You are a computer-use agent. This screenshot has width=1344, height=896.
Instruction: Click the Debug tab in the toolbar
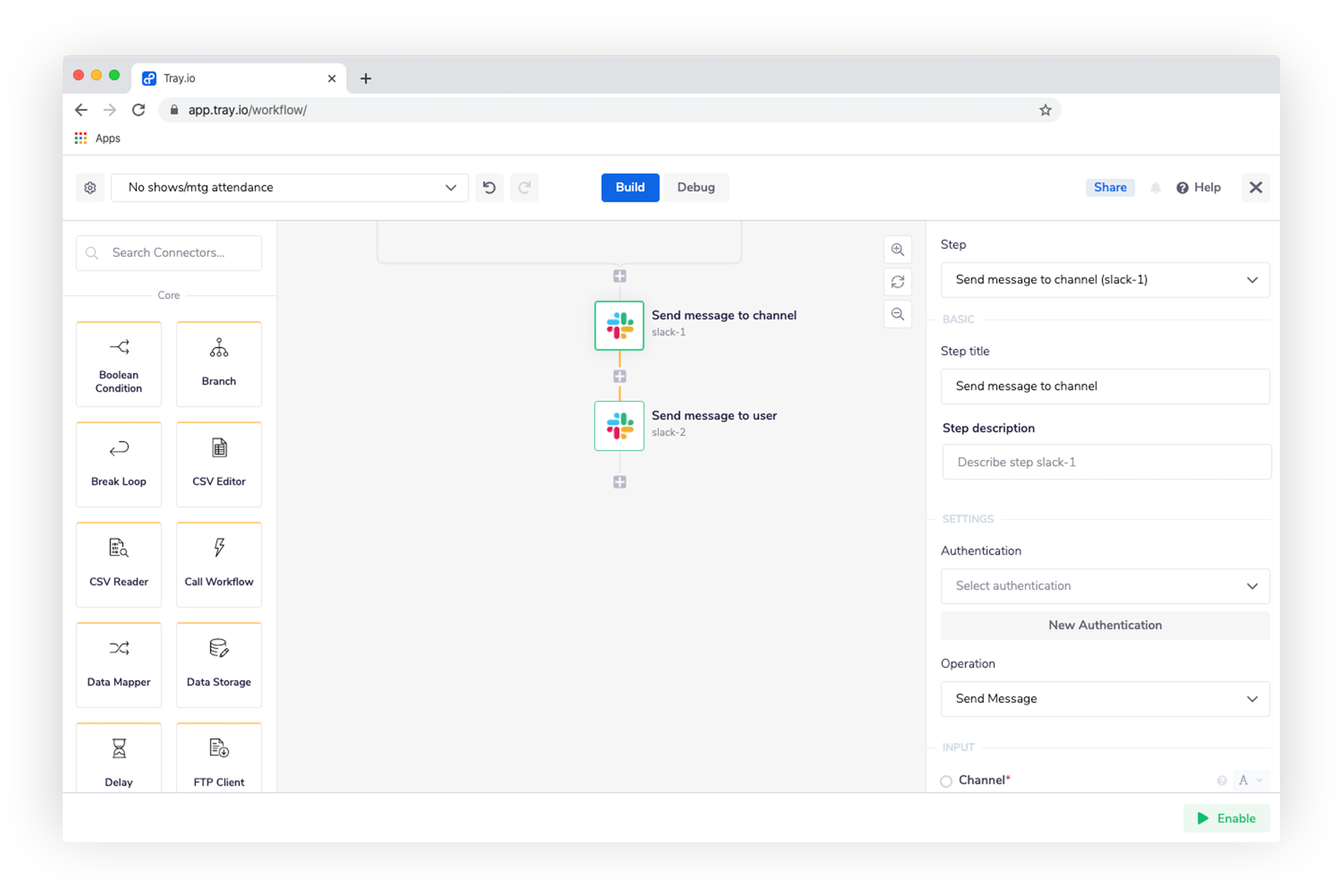click(698, 187)
